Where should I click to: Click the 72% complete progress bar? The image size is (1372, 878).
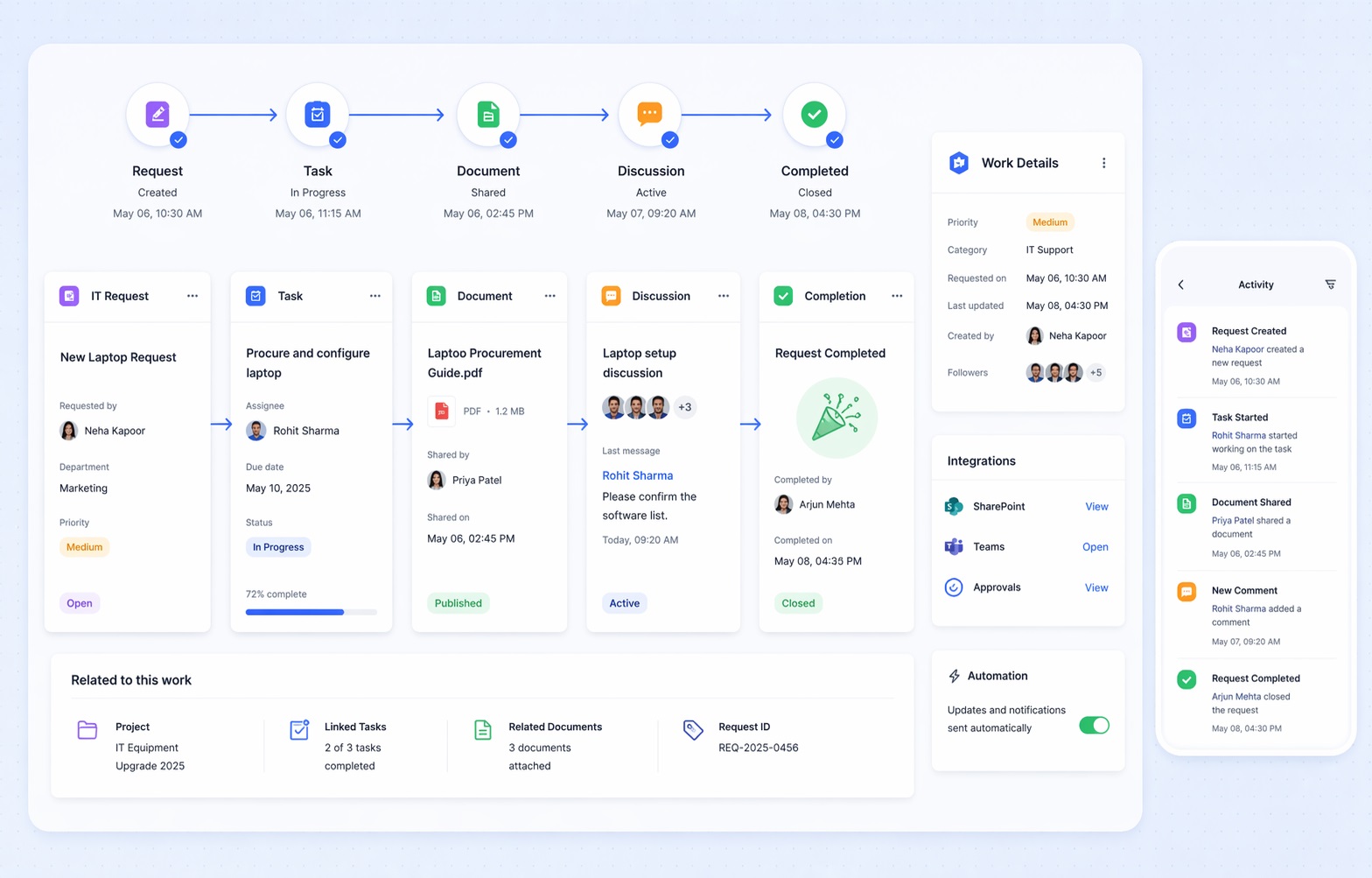pyautogui.click(x=311, y=612)
